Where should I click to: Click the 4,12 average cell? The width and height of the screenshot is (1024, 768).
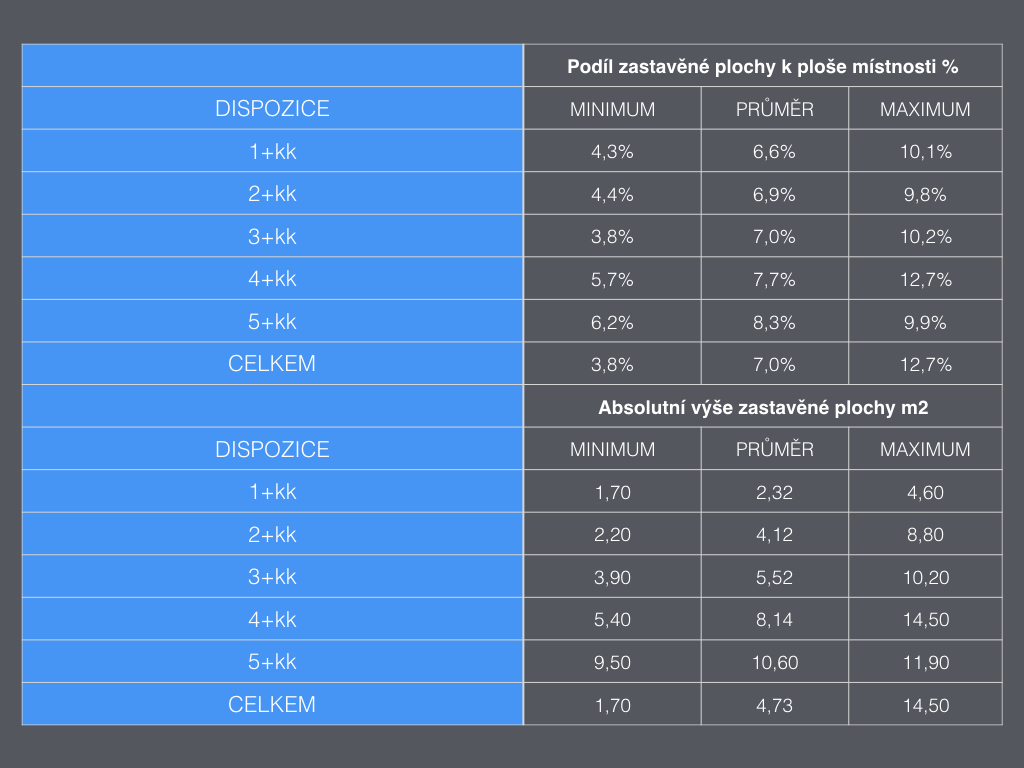774,535
